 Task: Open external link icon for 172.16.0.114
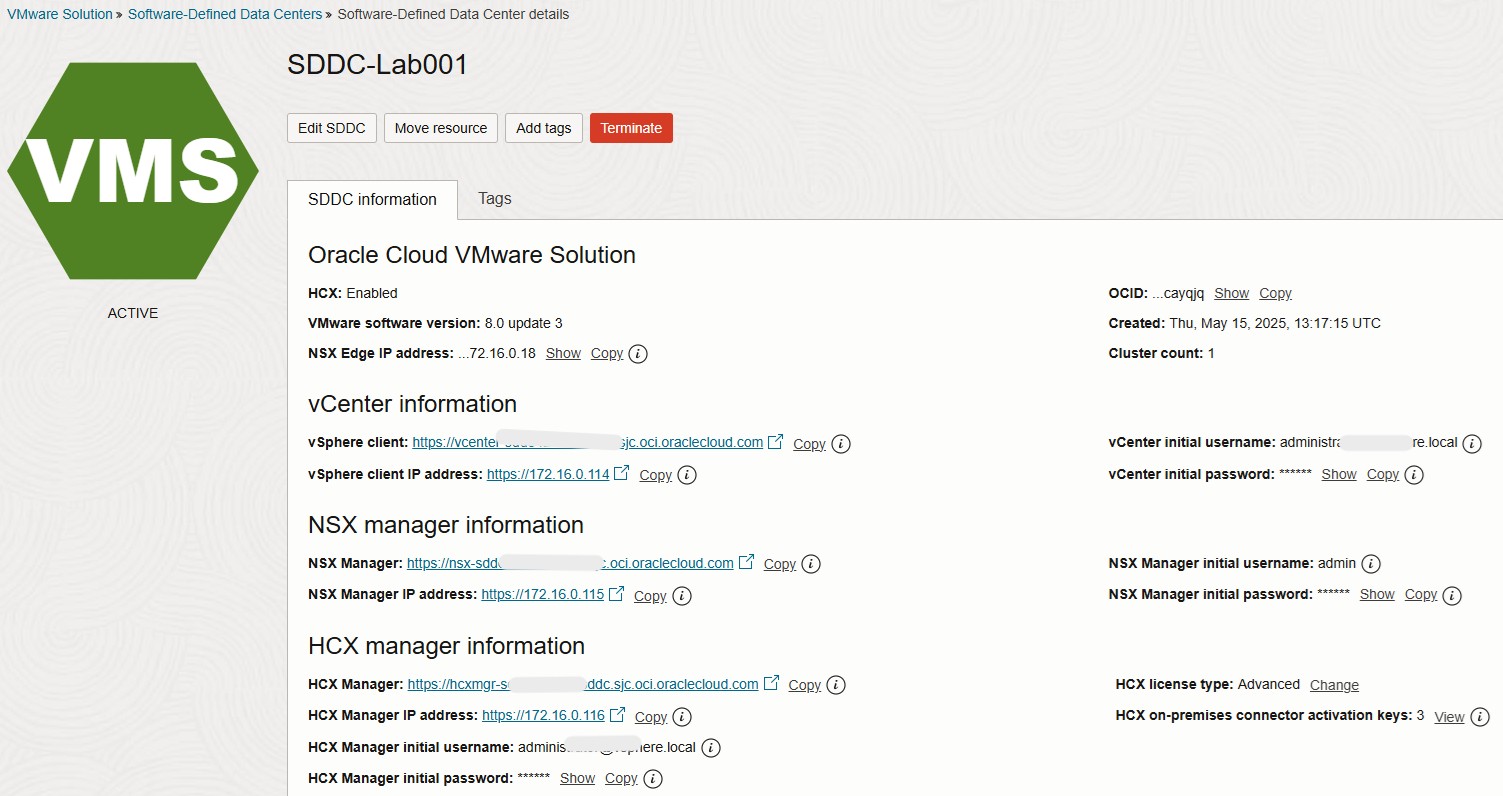tap(622, 472)
